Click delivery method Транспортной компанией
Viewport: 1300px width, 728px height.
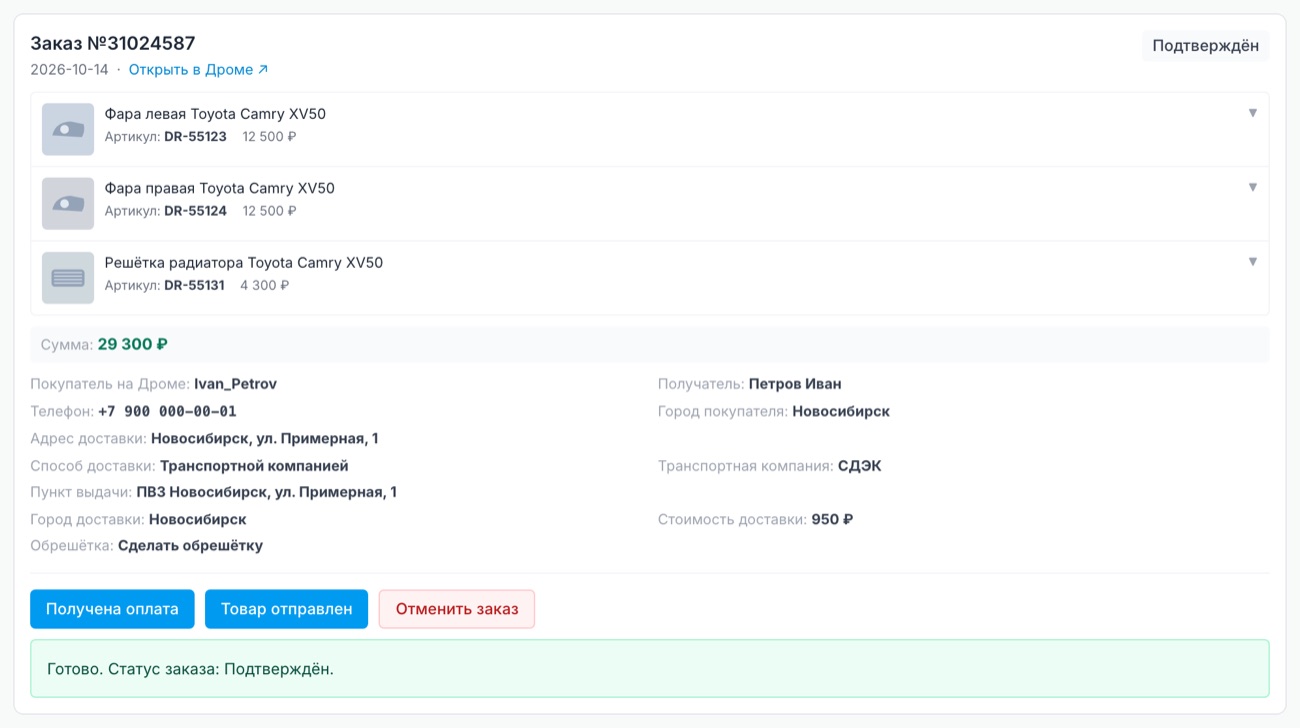pos(254,466)
